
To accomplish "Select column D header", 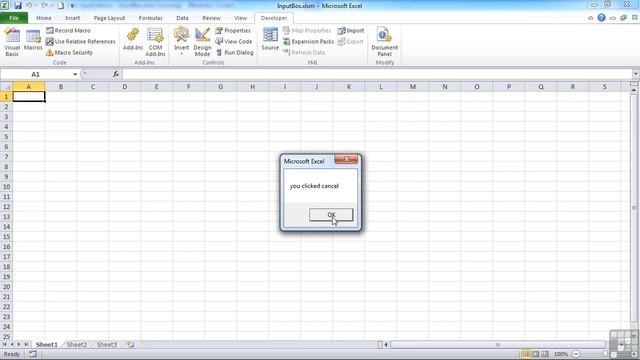I will [124, 87].
